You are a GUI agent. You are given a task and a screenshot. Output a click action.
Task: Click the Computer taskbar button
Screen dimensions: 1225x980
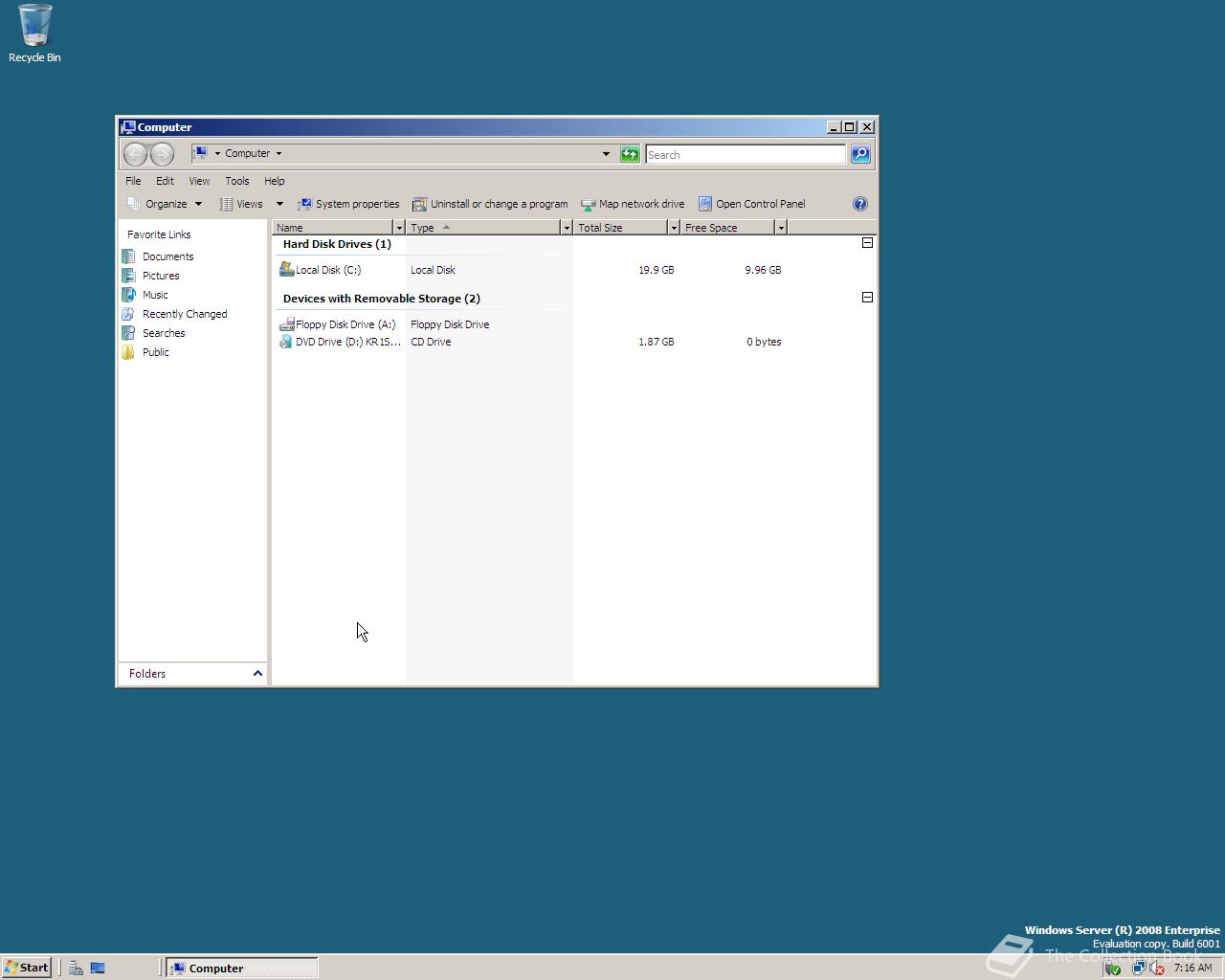point(242,969)
